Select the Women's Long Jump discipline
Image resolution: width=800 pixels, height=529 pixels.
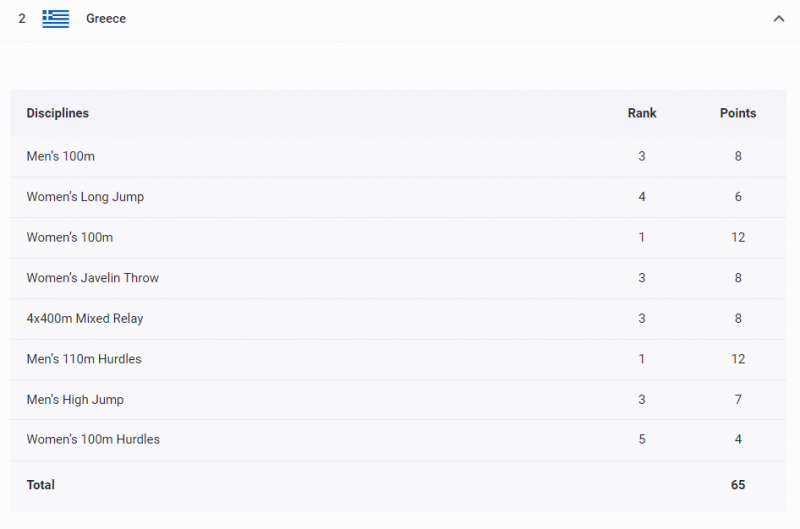tap(85, 197)
